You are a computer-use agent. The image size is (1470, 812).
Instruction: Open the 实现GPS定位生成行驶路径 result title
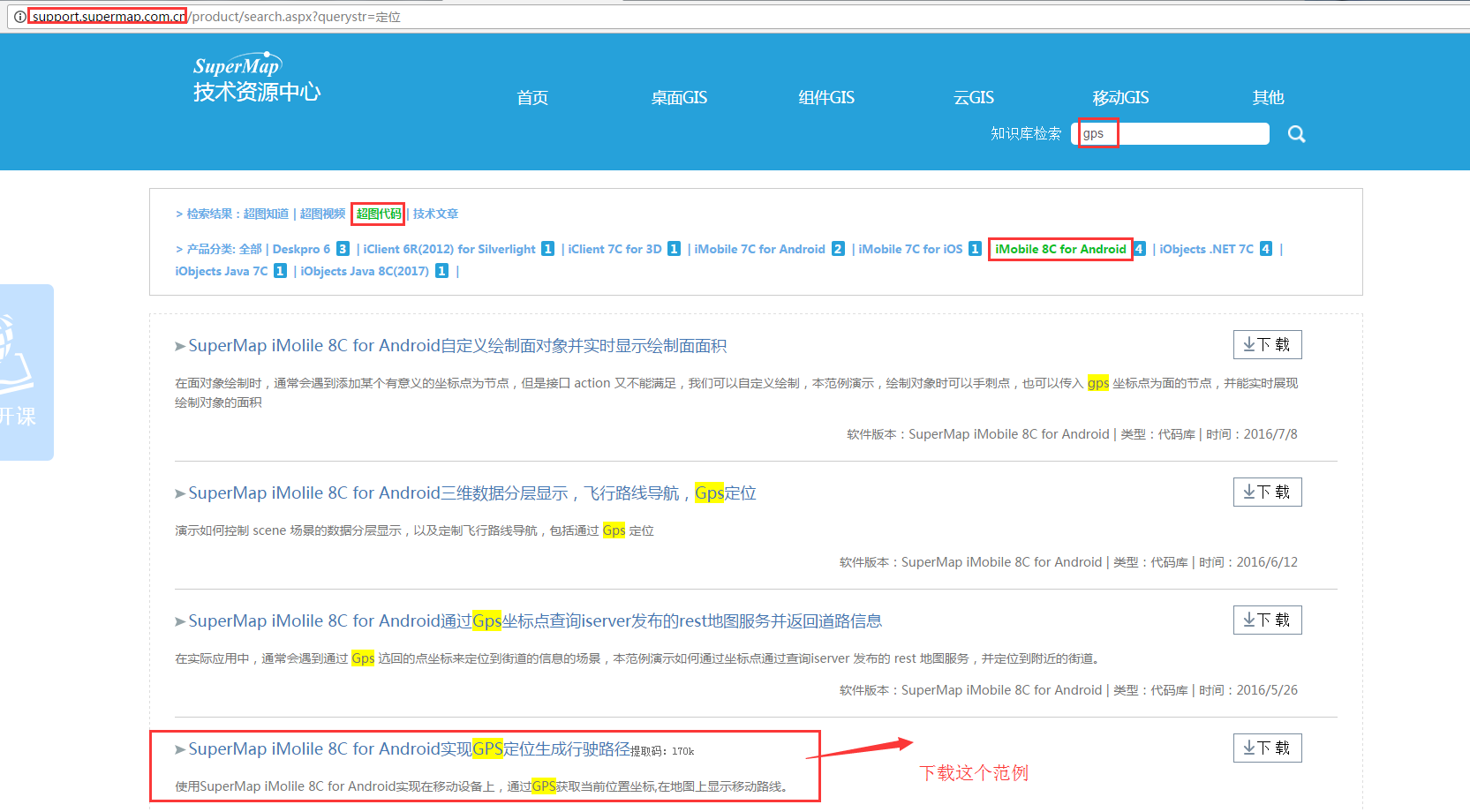point(409,749)
